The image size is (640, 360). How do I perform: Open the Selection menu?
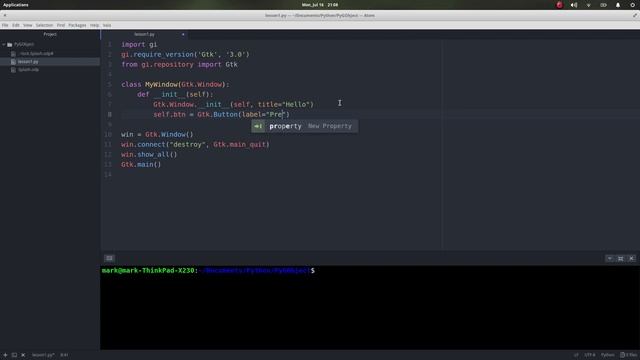[x=44, y=25]
